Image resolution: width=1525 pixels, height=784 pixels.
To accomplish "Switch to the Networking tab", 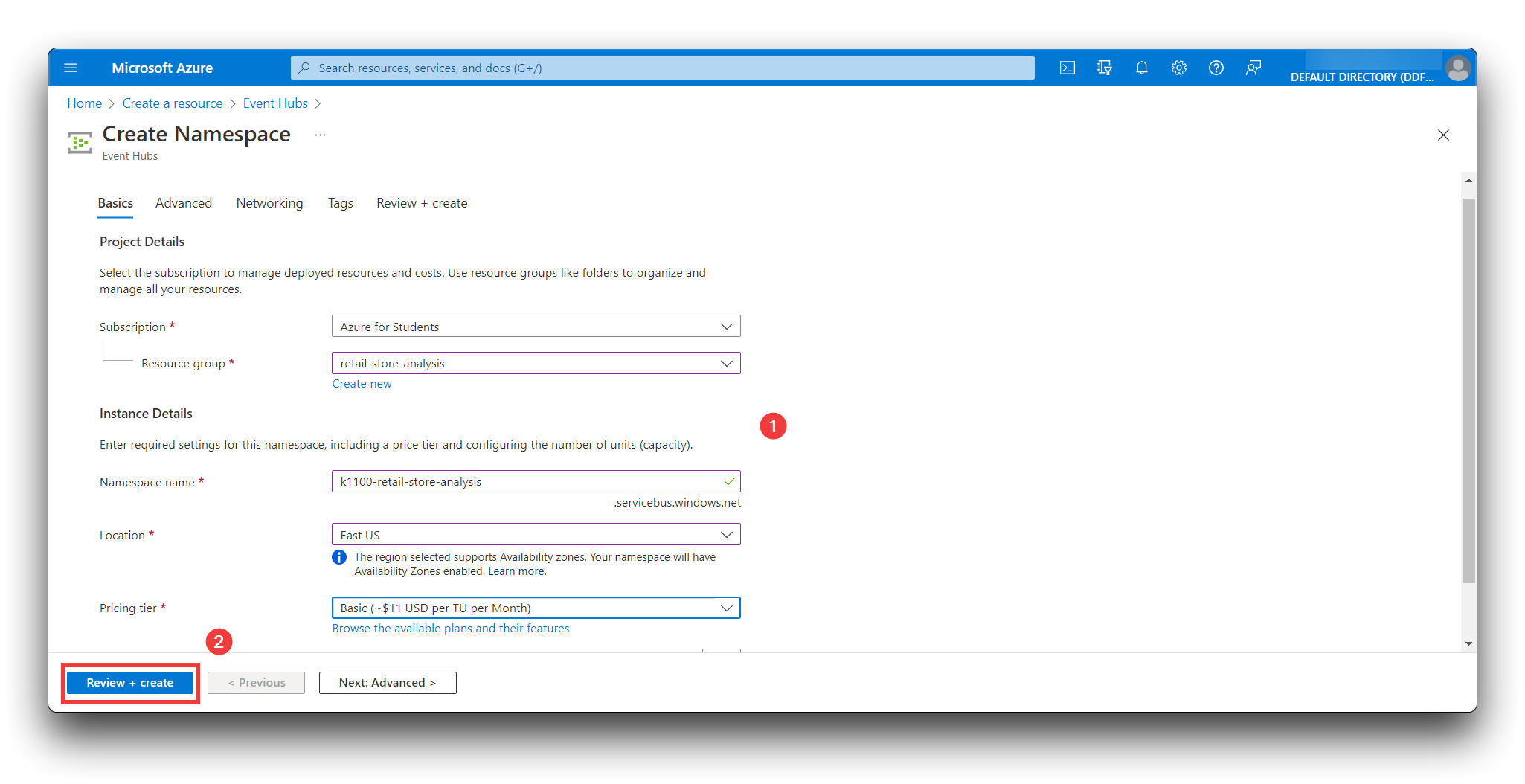I will [x=269, y=203].
